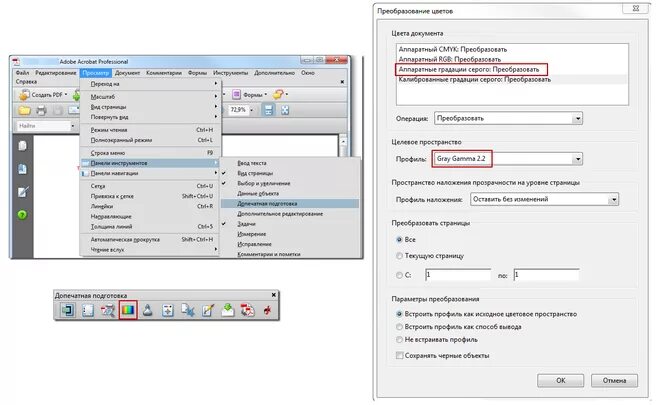Select Аппаратный CMYK: Преобразовать list row
This screenshot has height=405, width=659.
click(512, 49)
